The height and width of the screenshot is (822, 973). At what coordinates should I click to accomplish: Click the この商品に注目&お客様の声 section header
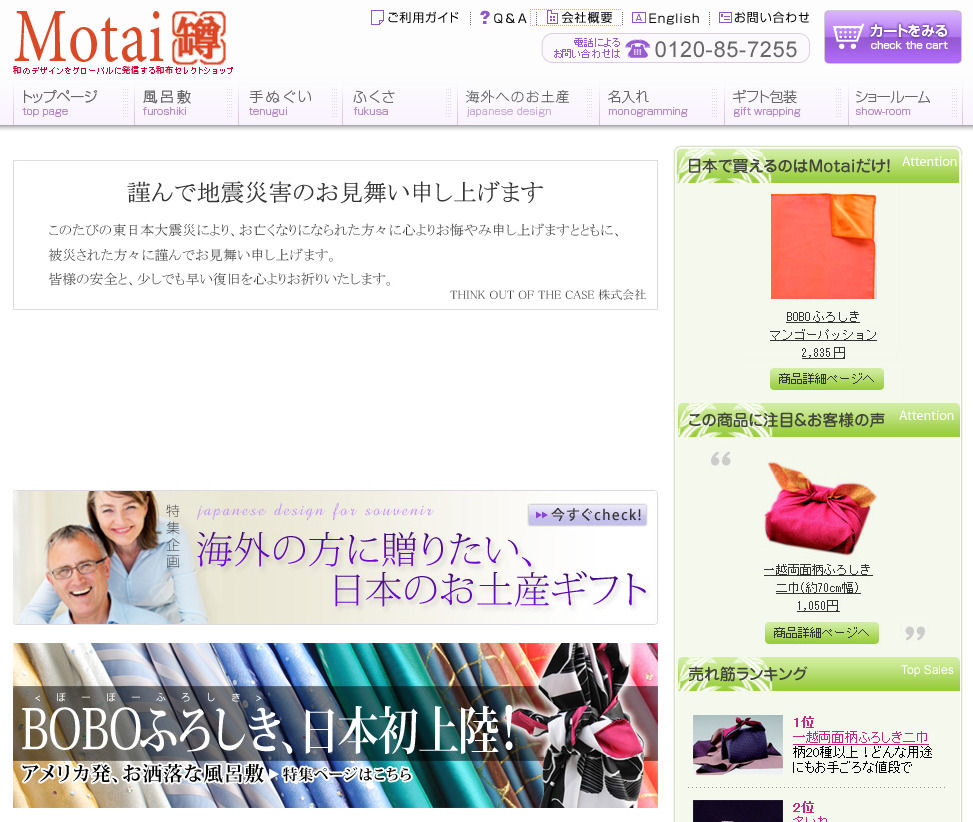pyautogui.click(x=819, y=420)
